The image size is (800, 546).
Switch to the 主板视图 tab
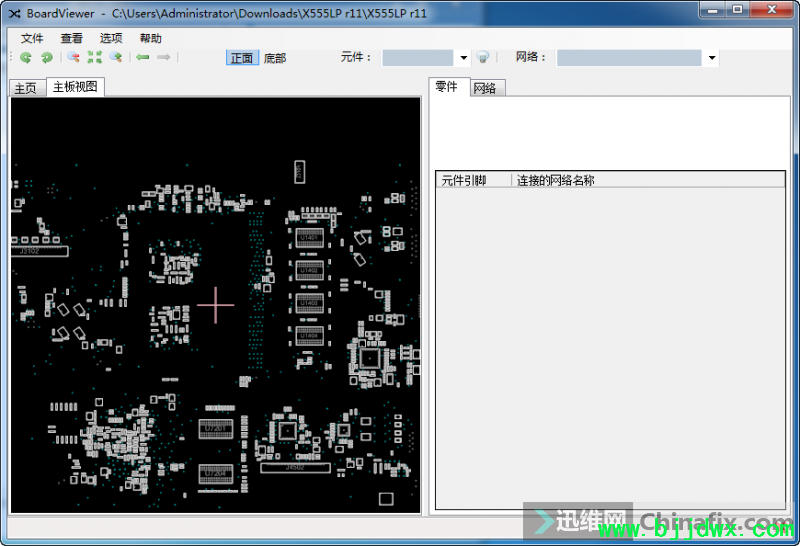(x=76, y=87)
